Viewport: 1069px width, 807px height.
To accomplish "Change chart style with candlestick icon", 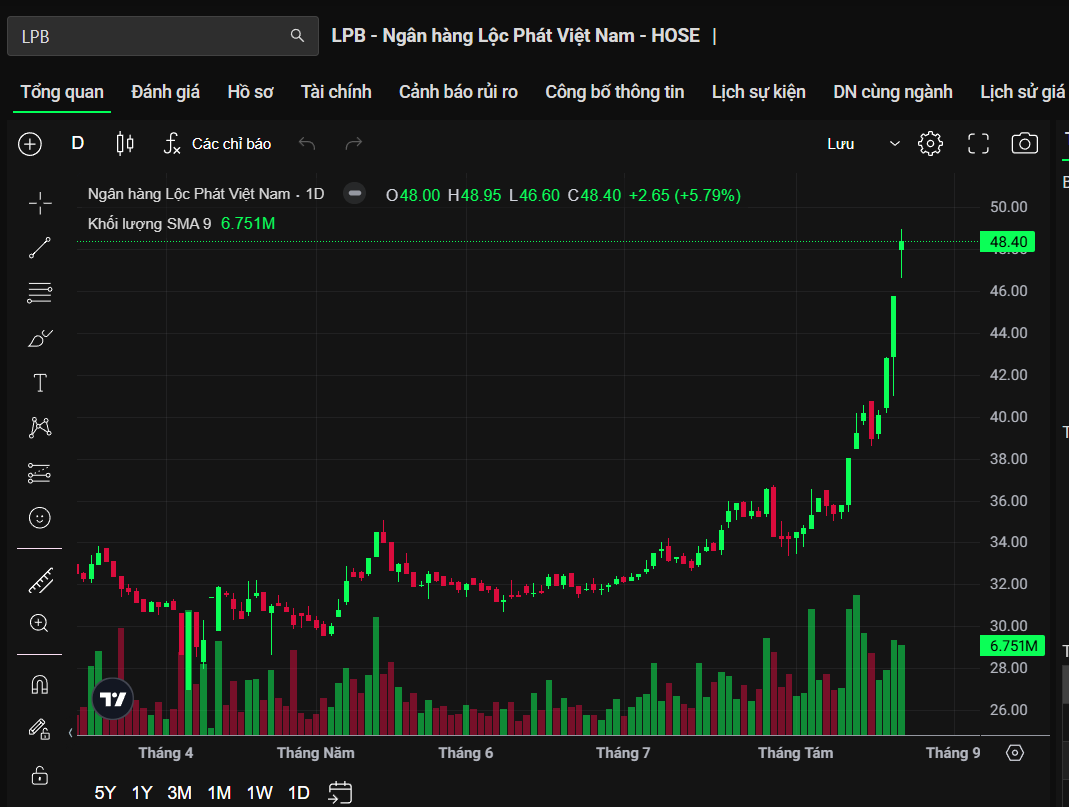I will coord(125,144).
